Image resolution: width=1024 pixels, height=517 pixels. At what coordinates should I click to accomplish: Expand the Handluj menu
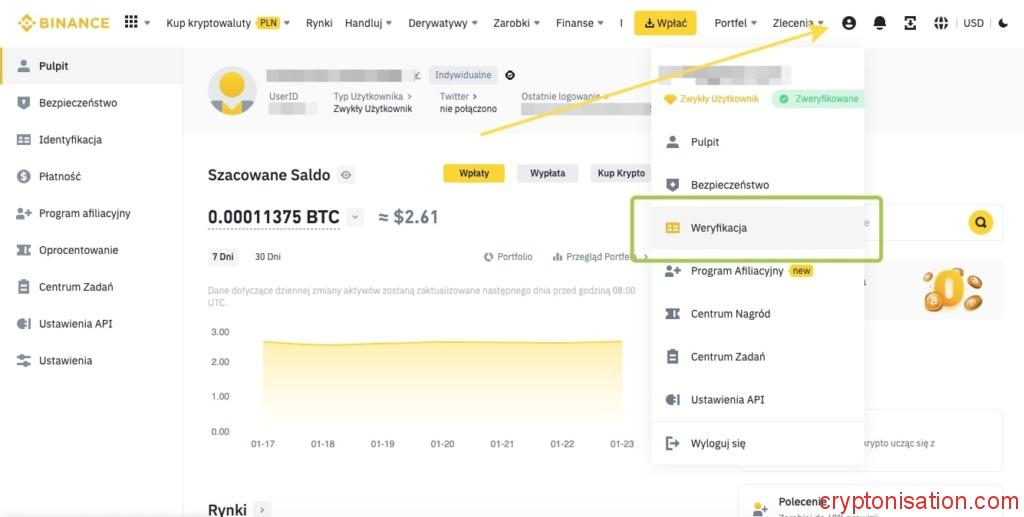[x=368, y=23]
